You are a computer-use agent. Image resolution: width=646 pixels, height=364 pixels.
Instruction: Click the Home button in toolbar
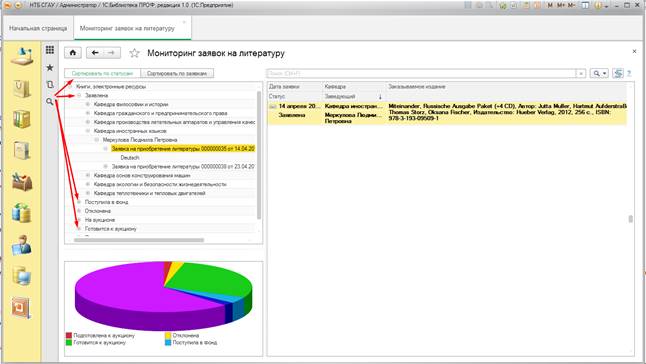pos(73,53)
